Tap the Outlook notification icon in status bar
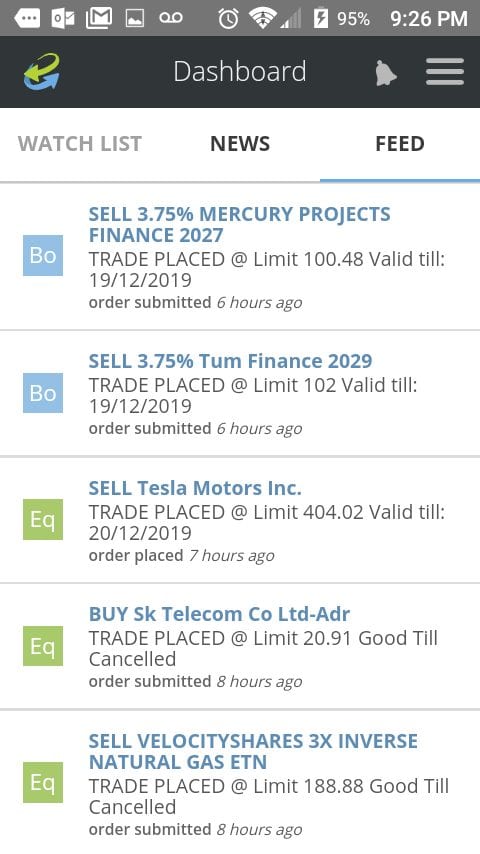The height and width of the screenshot is (854, 480). click(x=63, y=19)
